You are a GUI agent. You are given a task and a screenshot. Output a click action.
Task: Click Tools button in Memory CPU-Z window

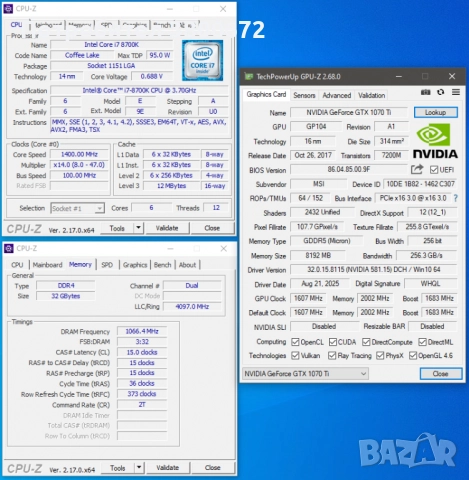click(x=118, y=468)
